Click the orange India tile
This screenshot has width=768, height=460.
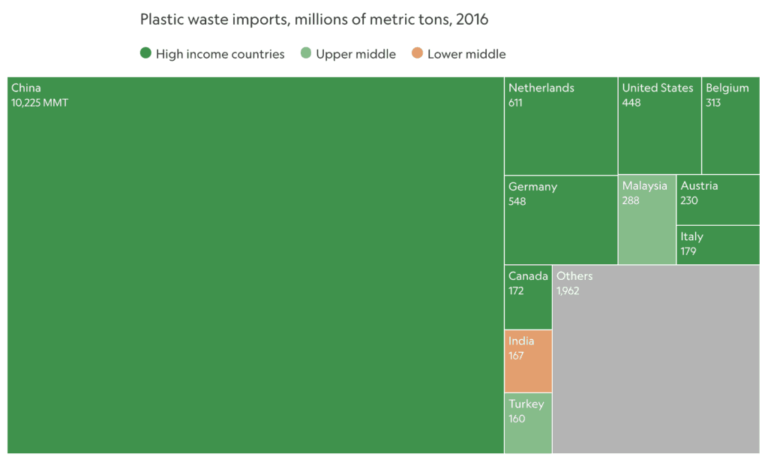point(527,361)
